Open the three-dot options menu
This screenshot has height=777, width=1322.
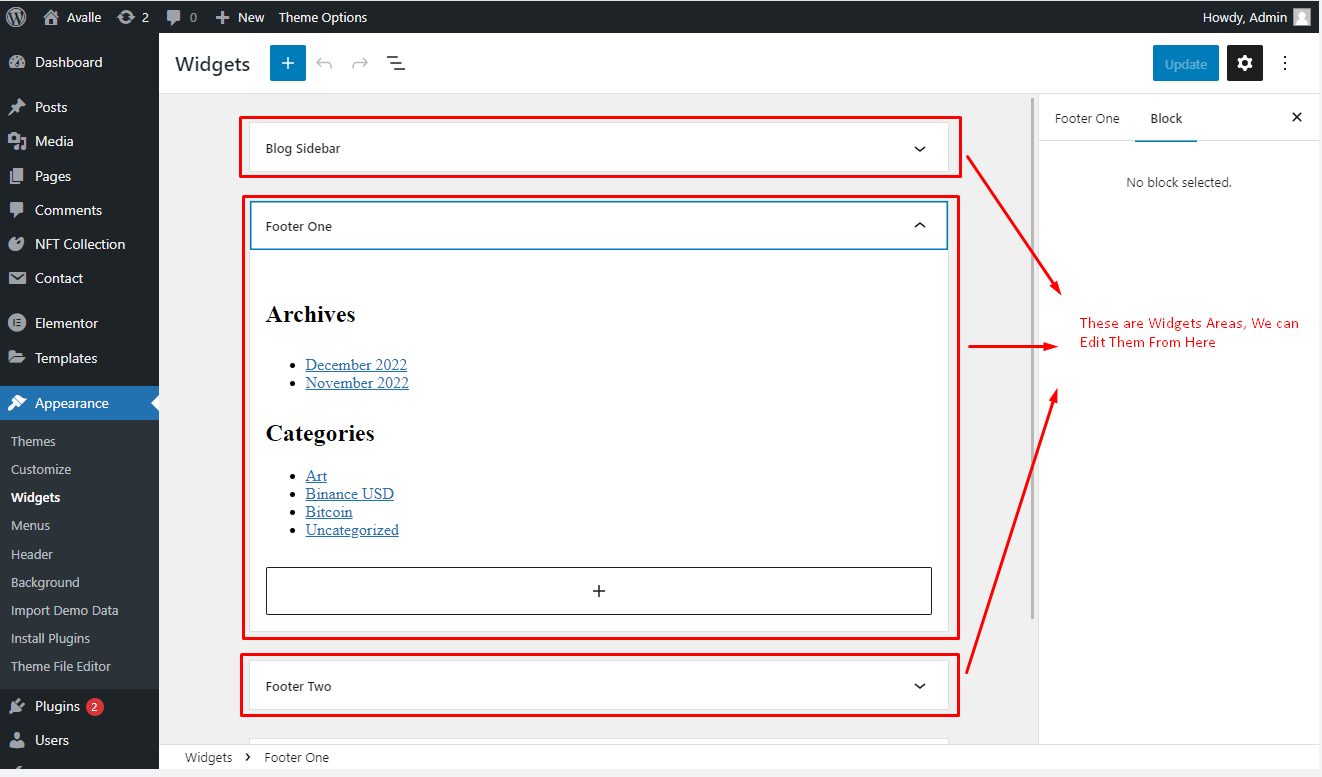(1285, 63)
